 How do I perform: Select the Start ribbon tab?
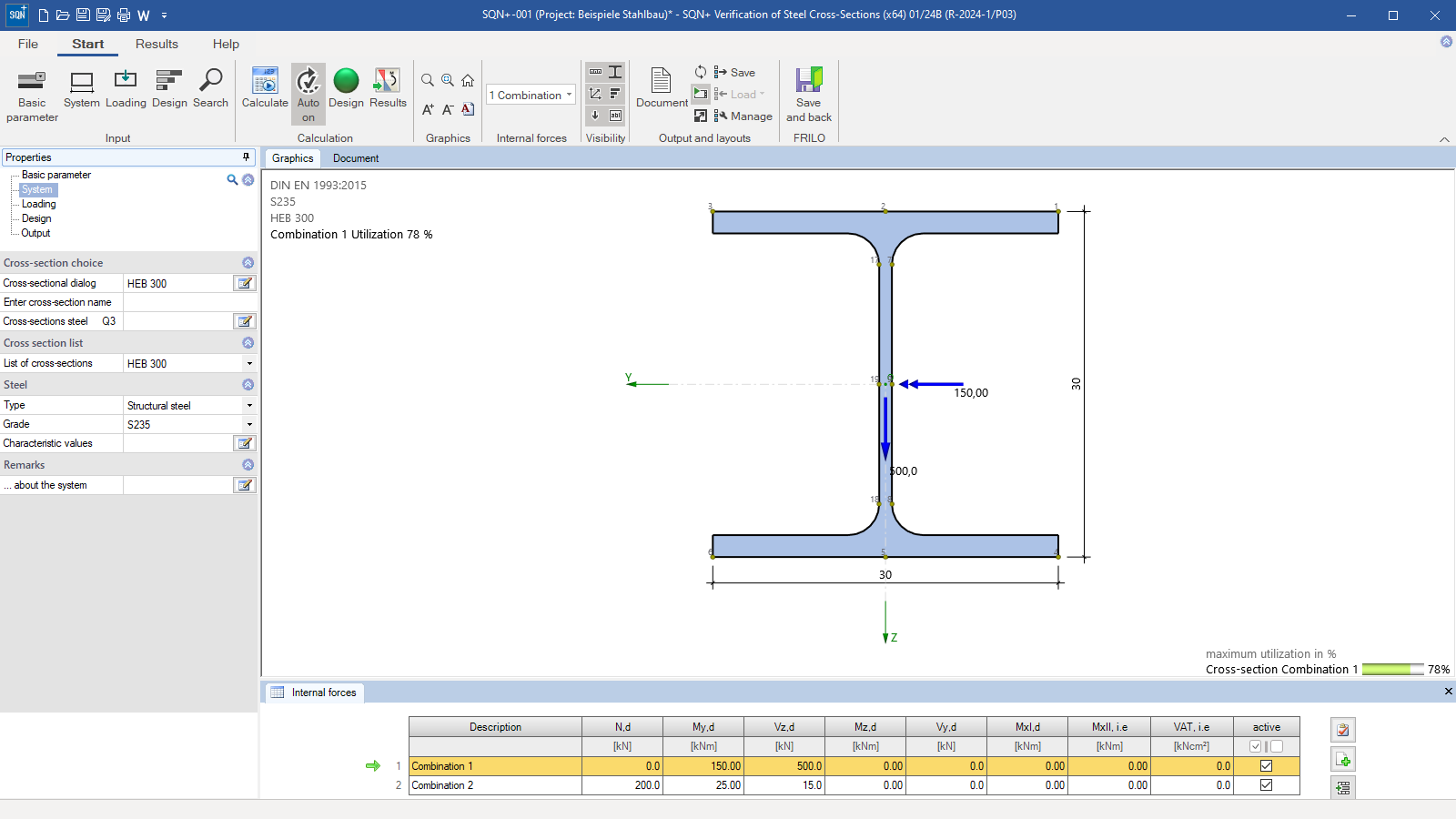(88, 44)
